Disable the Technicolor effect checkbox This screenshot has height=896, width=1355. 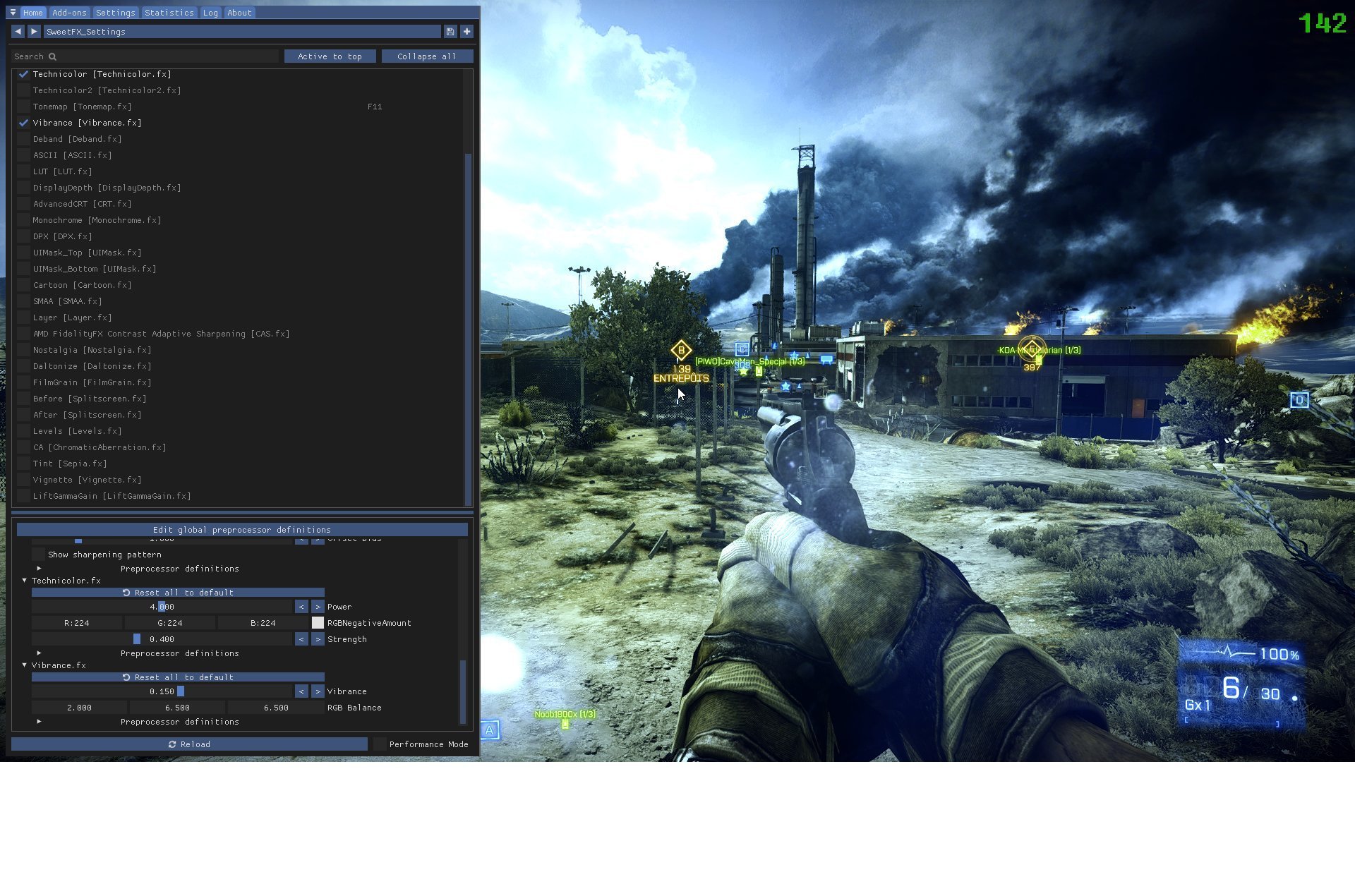point(23,74)
